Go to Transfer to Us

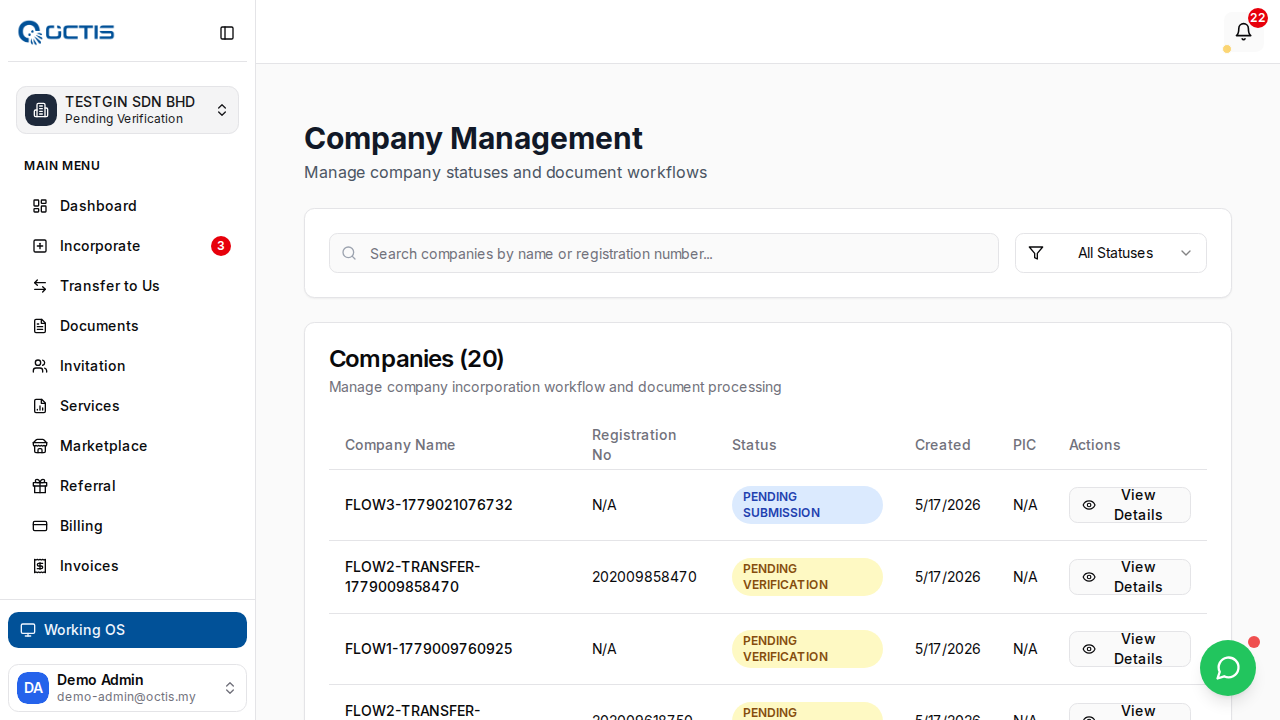(127, 286)
